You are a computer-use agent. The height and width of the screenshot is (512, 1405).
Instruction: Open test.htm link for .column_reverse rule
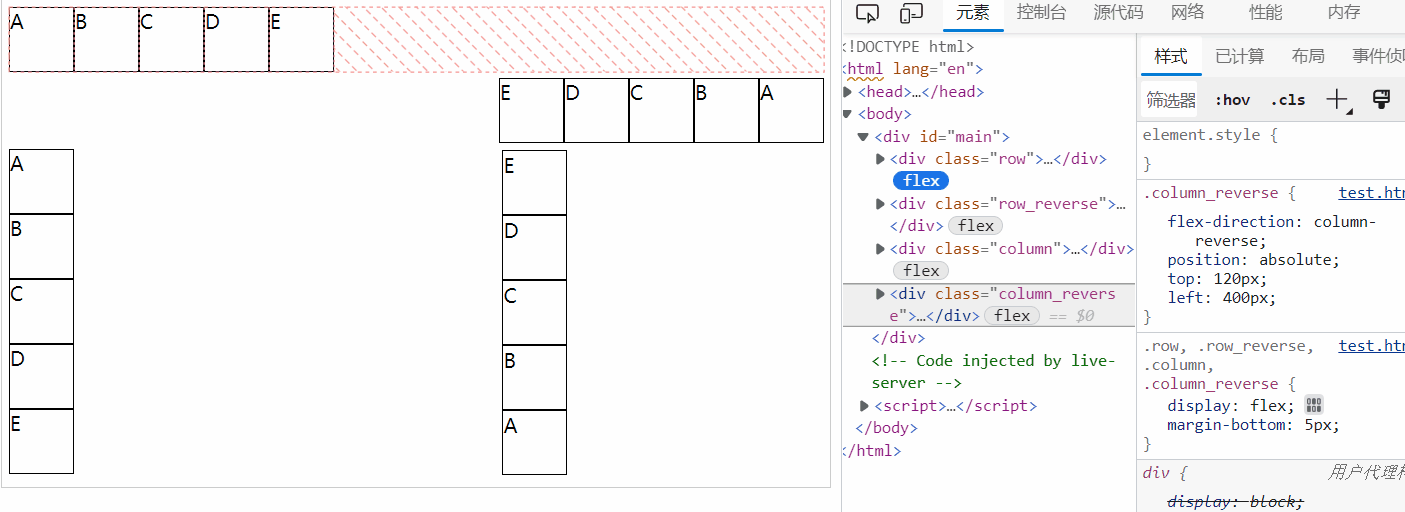(1371, 193)
